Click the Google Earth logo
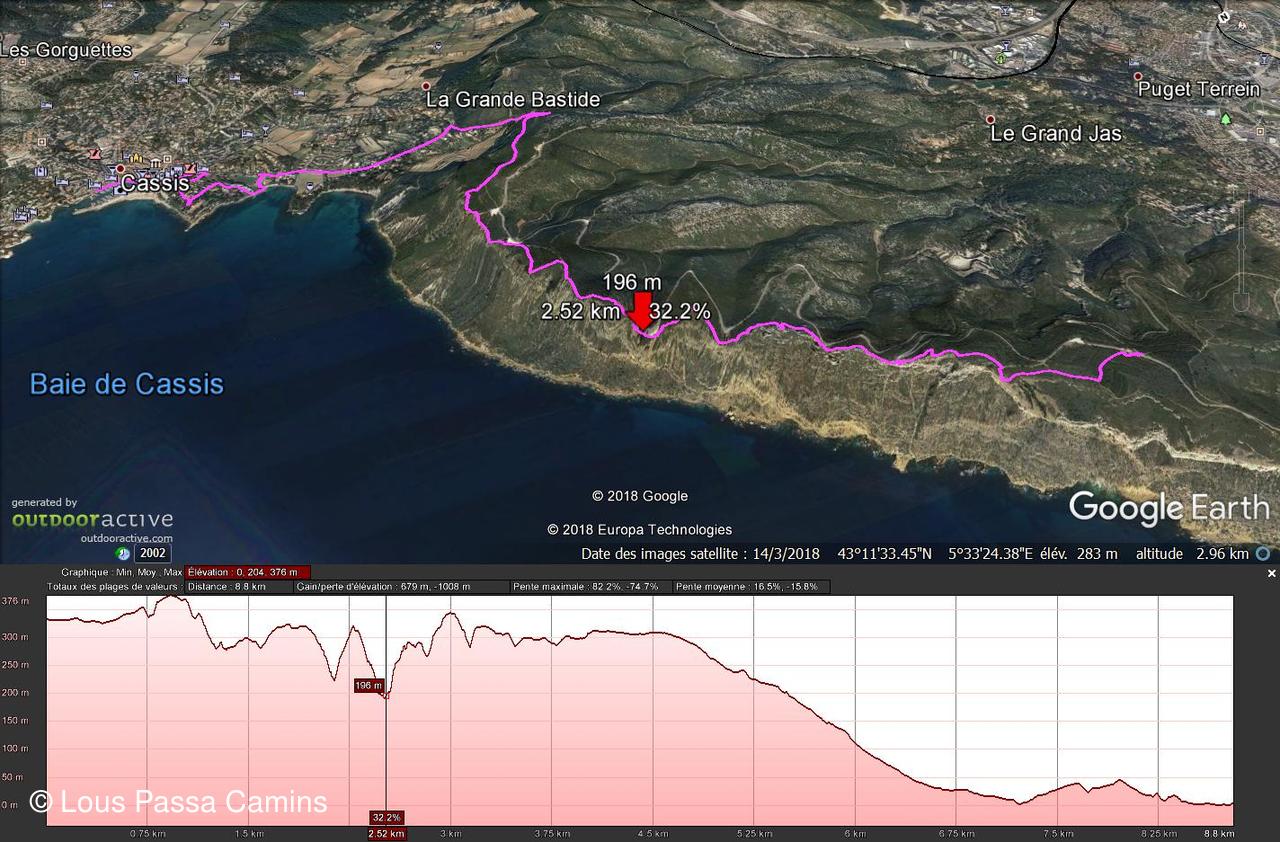Viewport: 1280px width, 842px height. [1168, 507]
